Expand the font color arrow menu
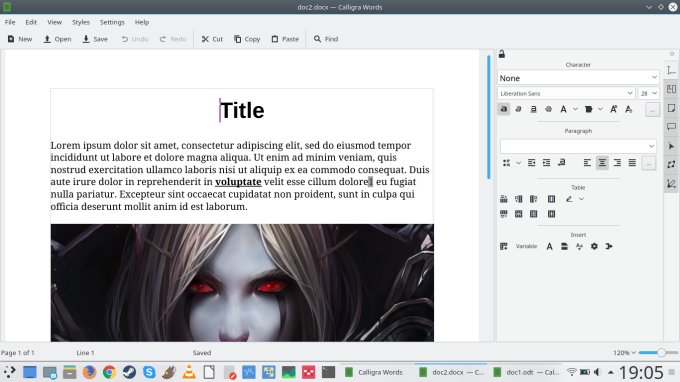The image size is (680, 382). click(575, 109)
